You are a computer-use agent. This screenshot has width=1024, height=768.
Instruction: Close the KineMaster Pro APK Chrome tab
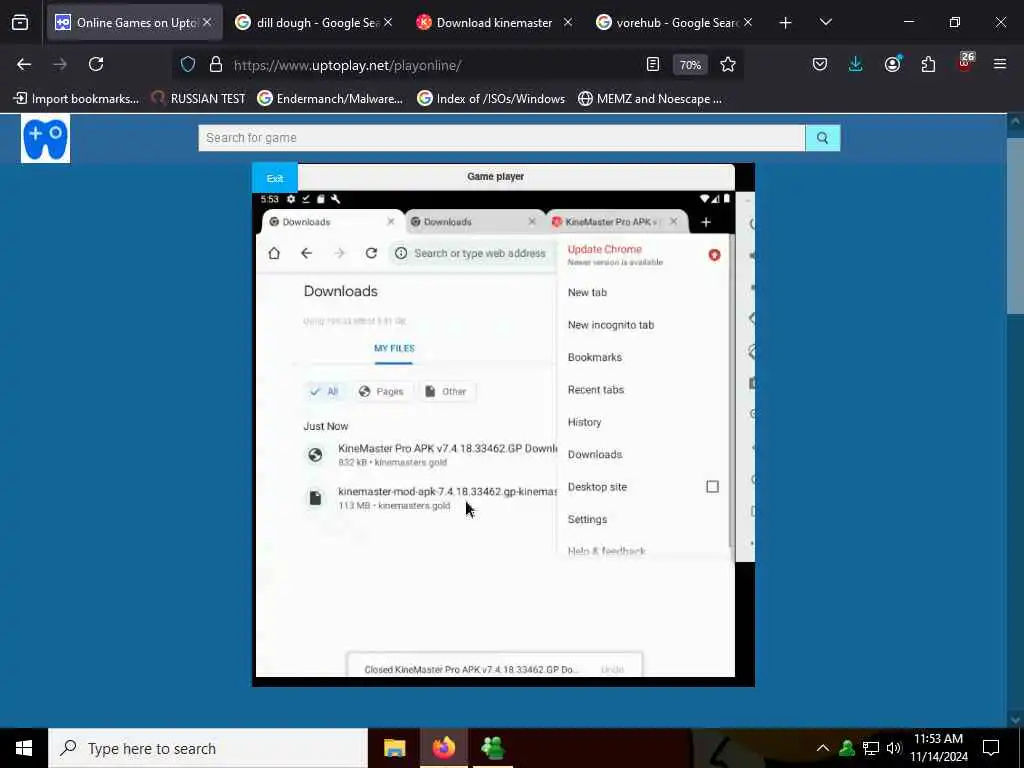coord(673,222)
